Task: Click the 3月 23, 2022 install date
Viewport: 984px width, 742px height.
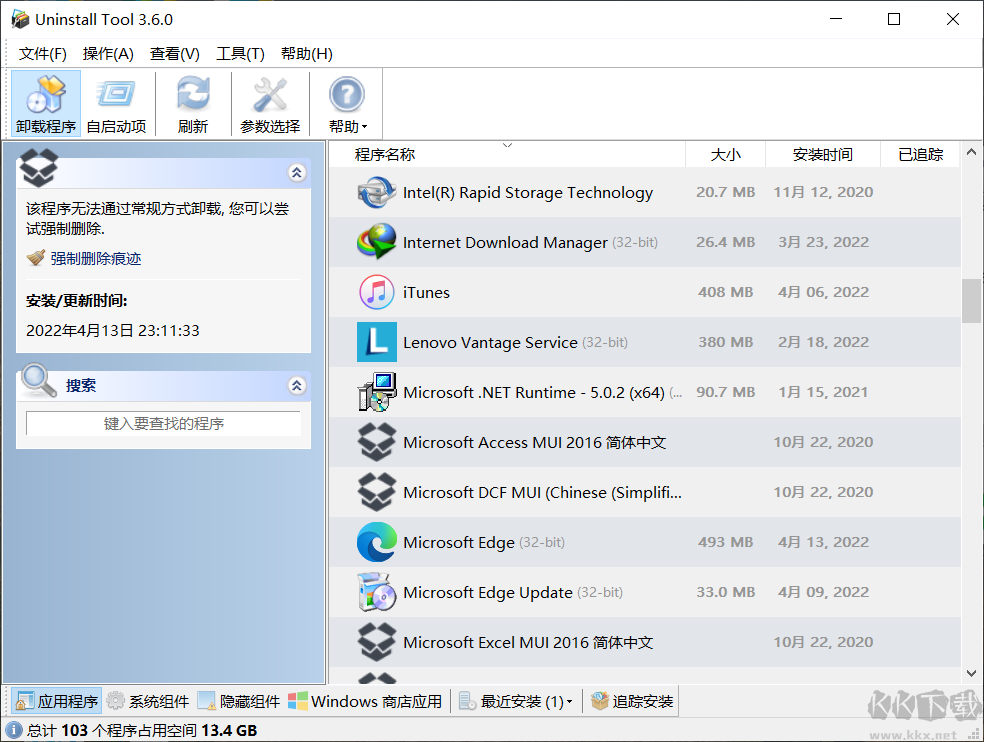Action: 823,242
